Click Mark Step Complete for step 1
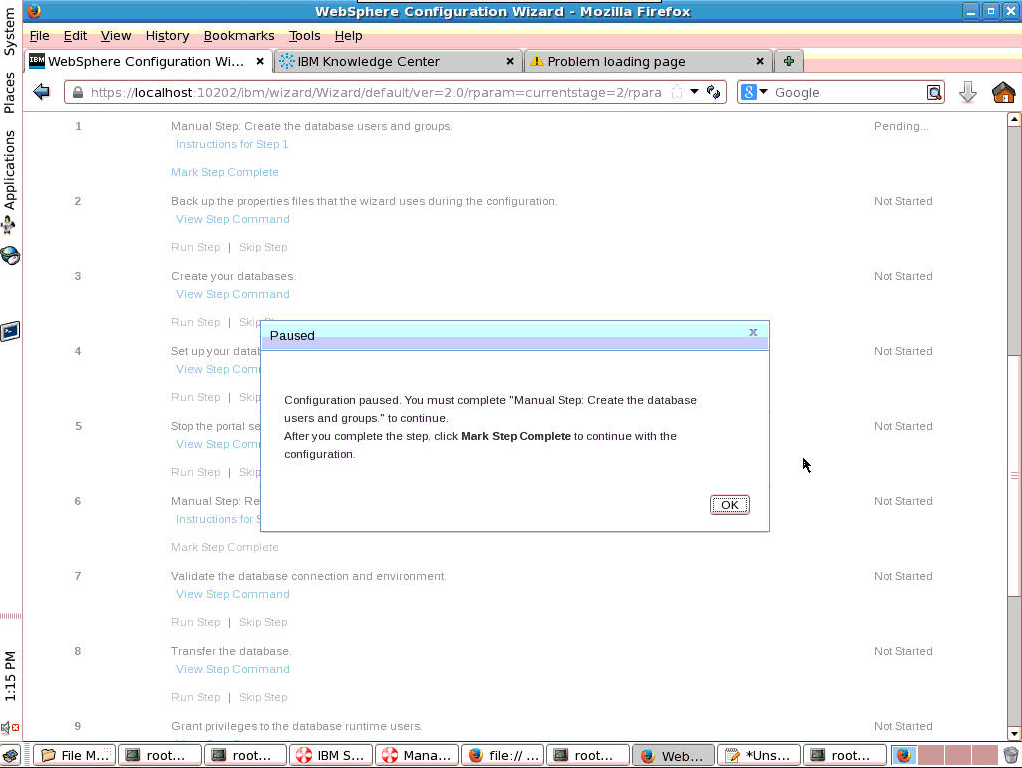 coord(225,172)
